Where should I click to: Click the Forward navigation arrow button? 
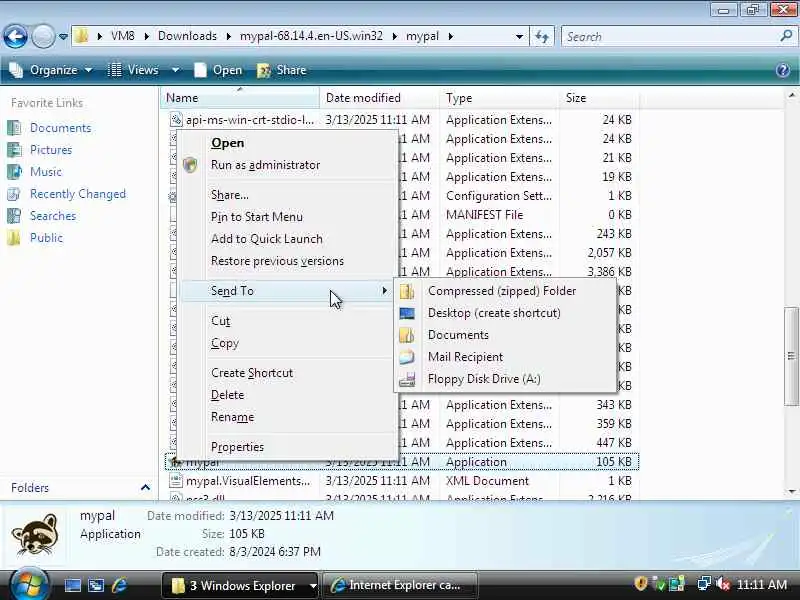[43, 36]
